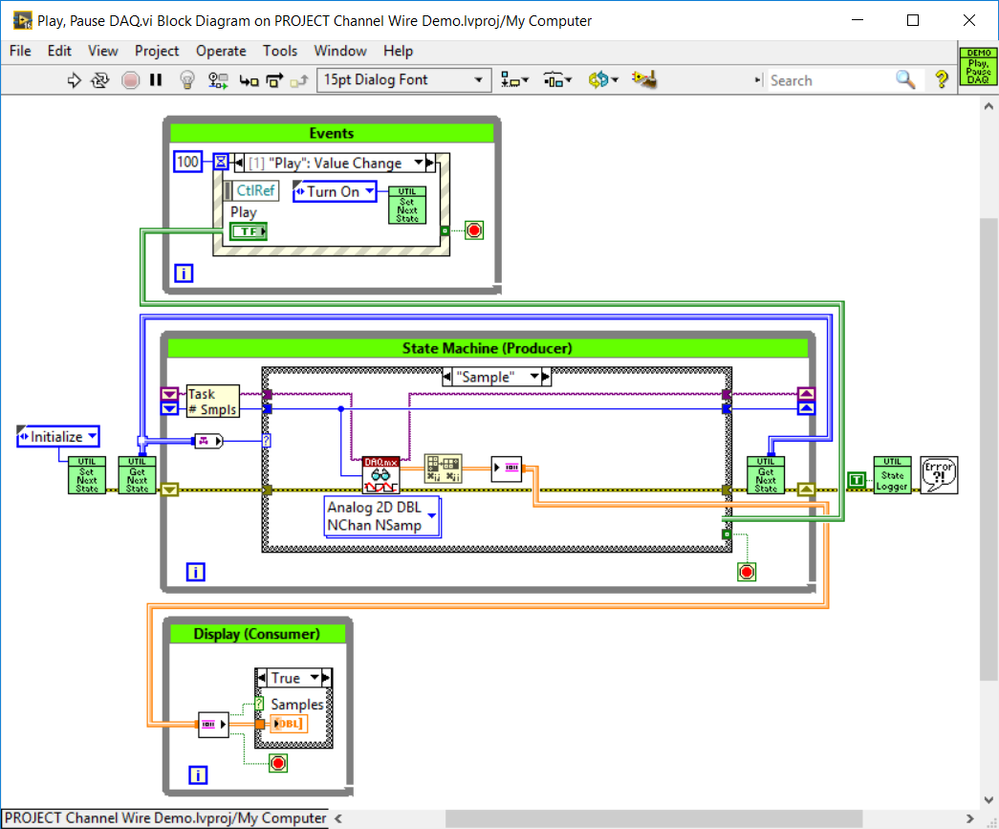Click the Context Help question mark
This screenshot has height=829, width=999.
click(941, 80)
